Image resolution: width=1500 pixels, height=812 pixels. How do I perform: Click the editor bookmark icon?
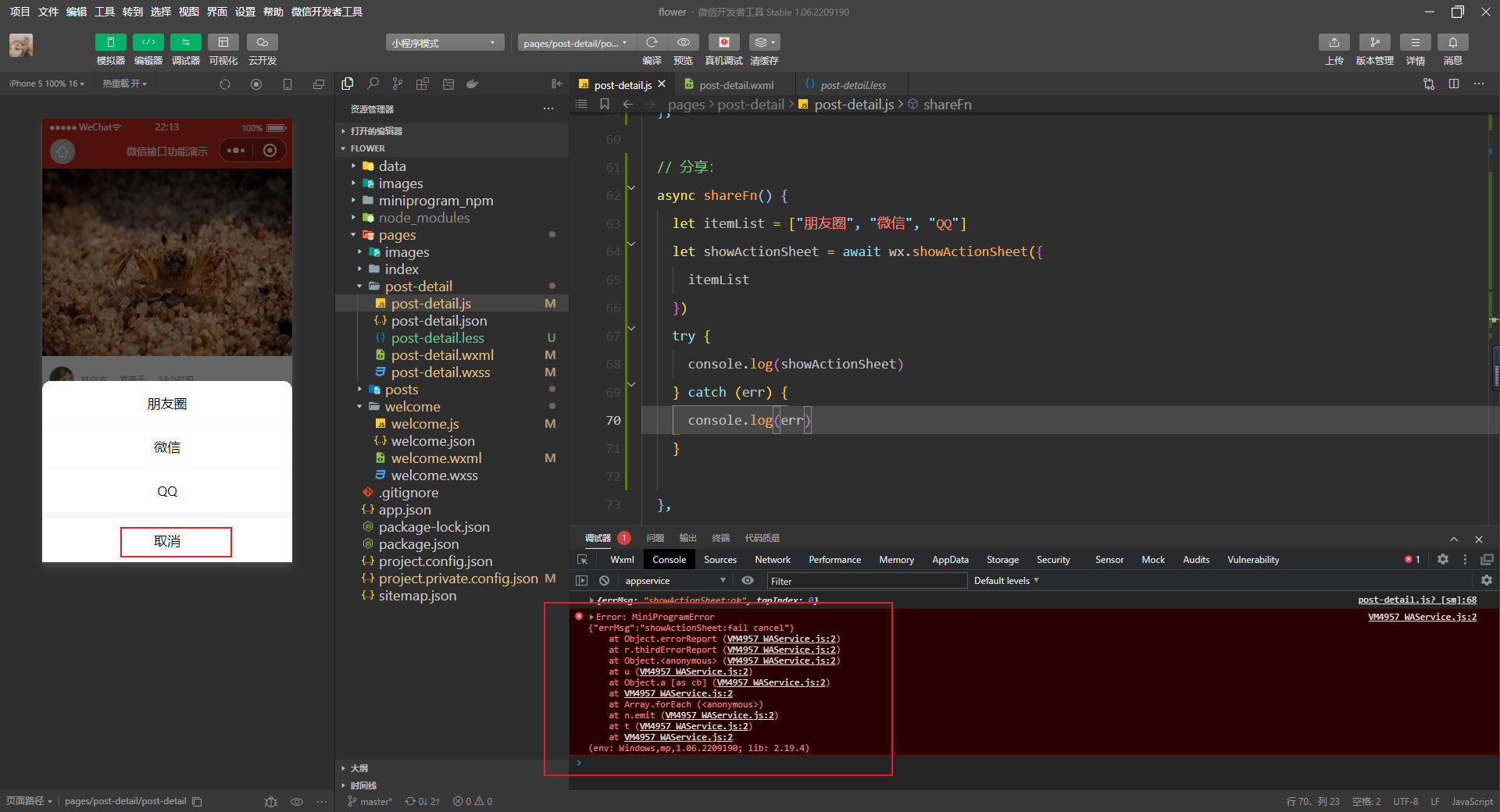605,104
